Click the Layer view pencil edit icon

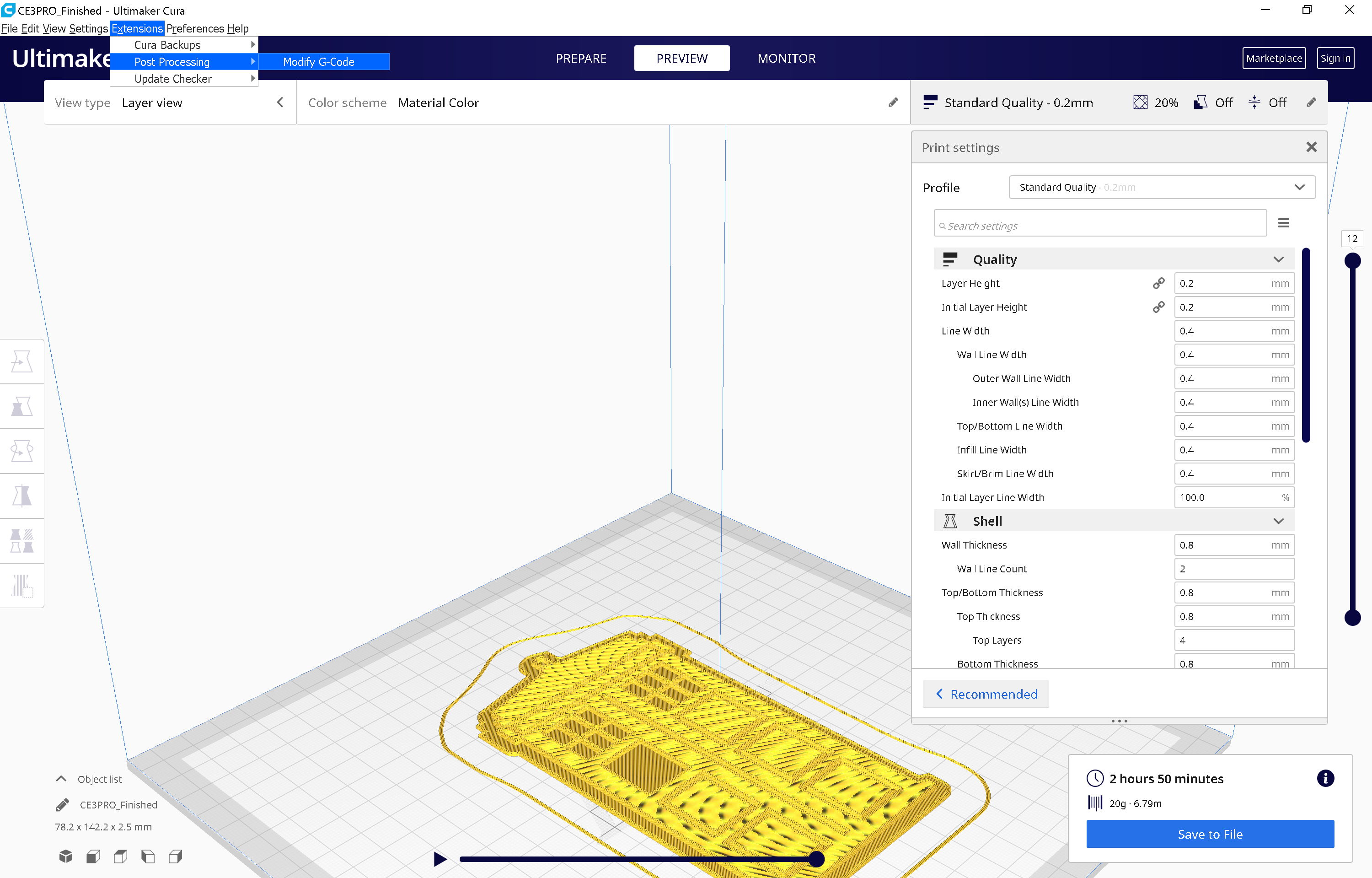click(x=893, y=102)
